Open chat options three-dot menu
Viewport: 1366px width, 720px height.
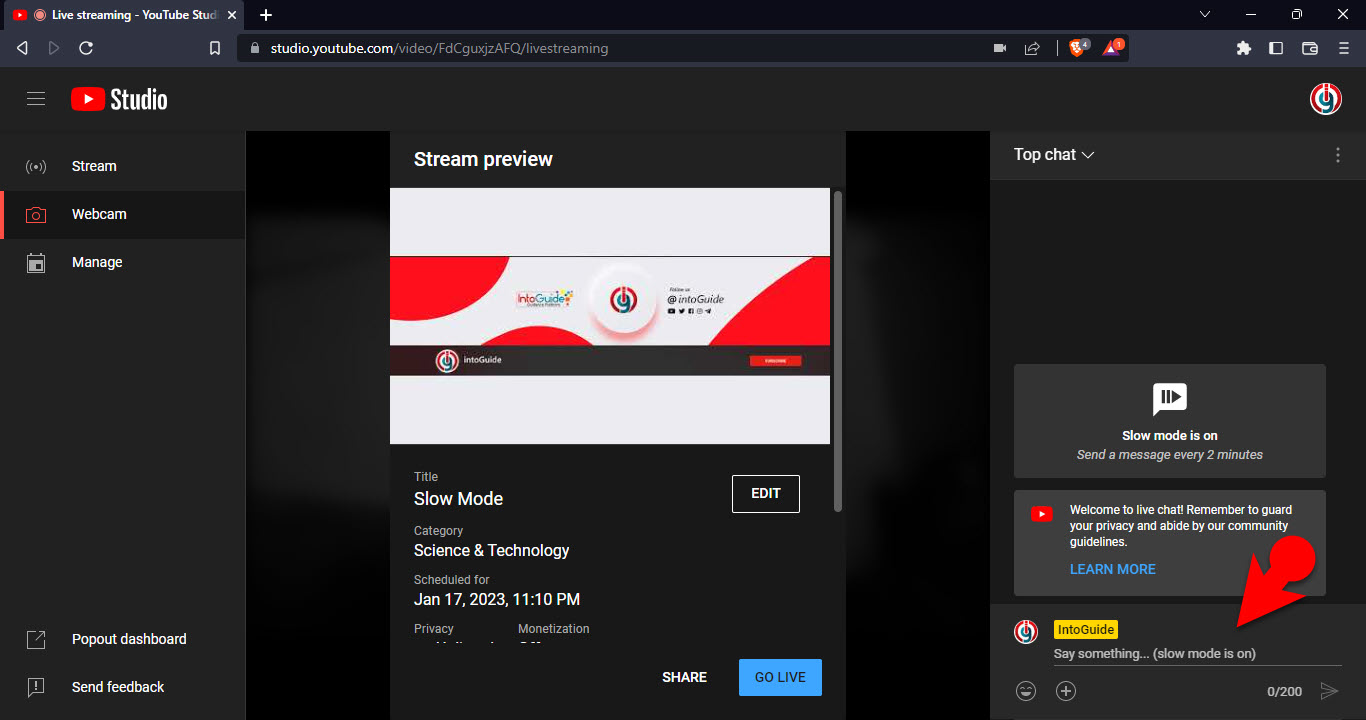click(1338, 155)
